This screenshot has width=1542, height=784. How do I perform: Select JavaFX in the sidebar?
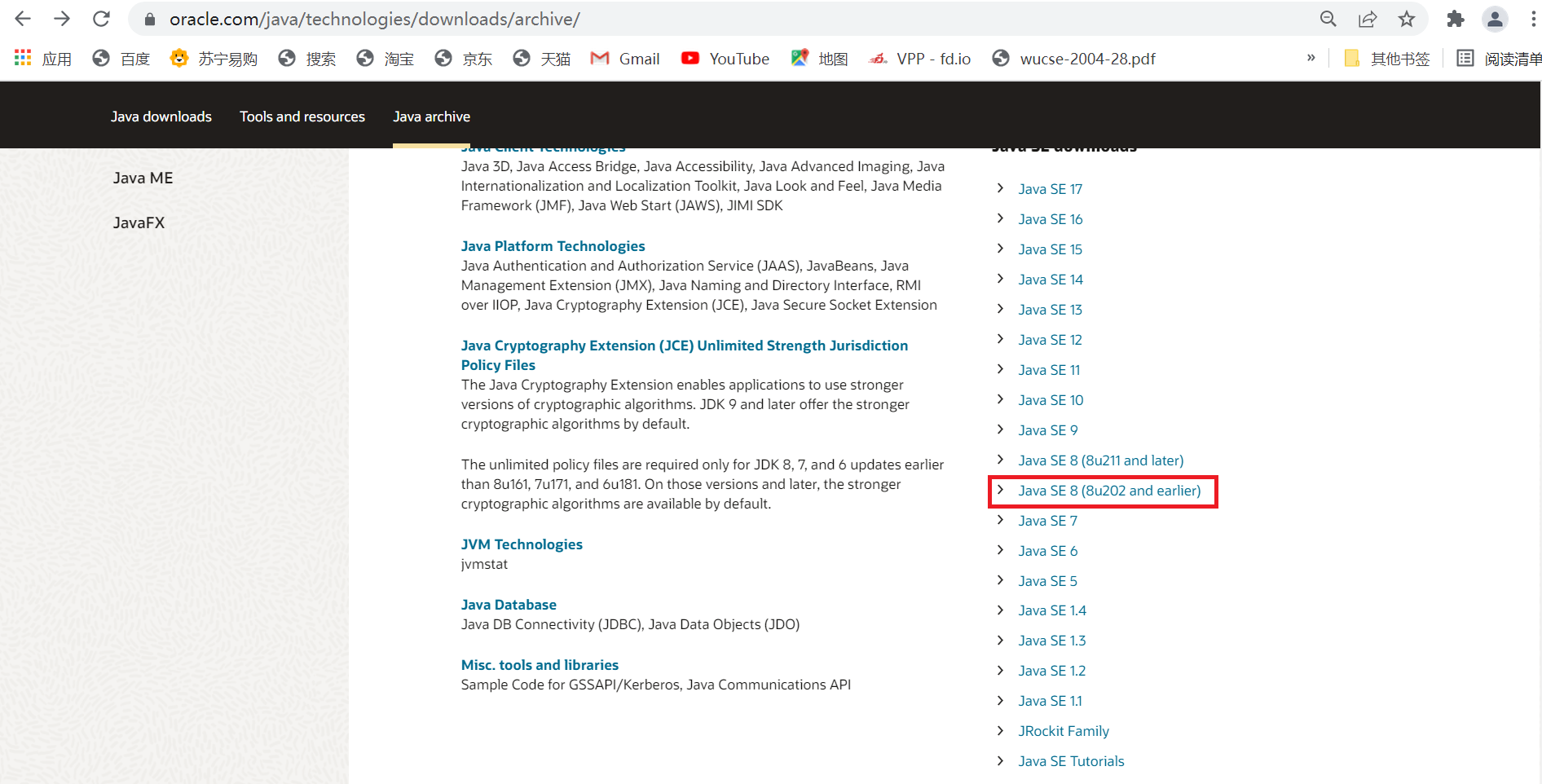coord(139,222)
